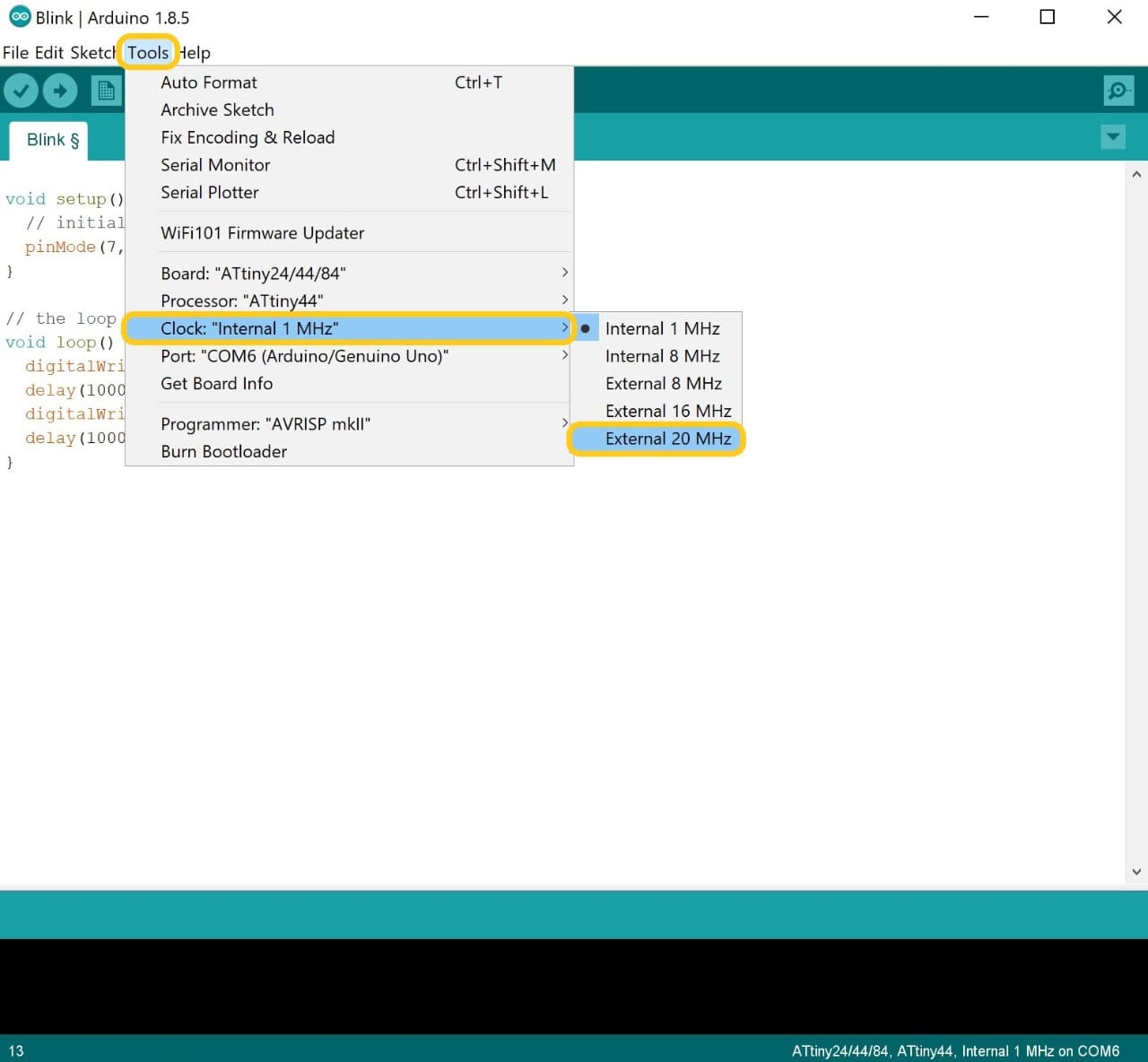Expand the Clock Internal 1 MHz submenu
1148x1062 pixels.
tap(348, 328)
